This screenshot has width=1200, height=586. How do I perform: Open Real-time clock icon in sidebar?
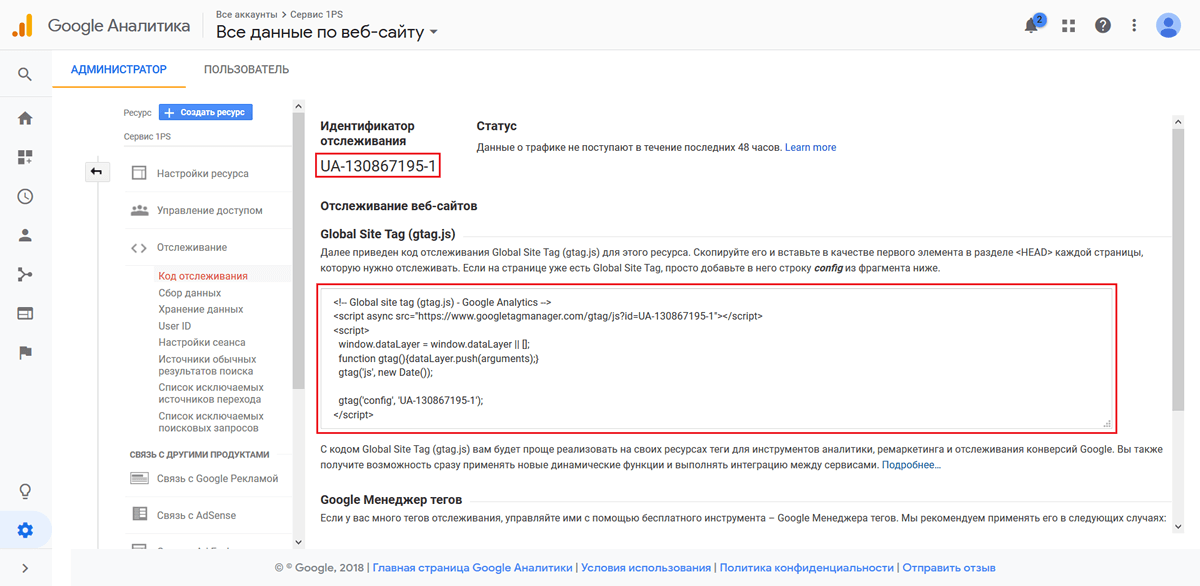click(x=25, y=196)
